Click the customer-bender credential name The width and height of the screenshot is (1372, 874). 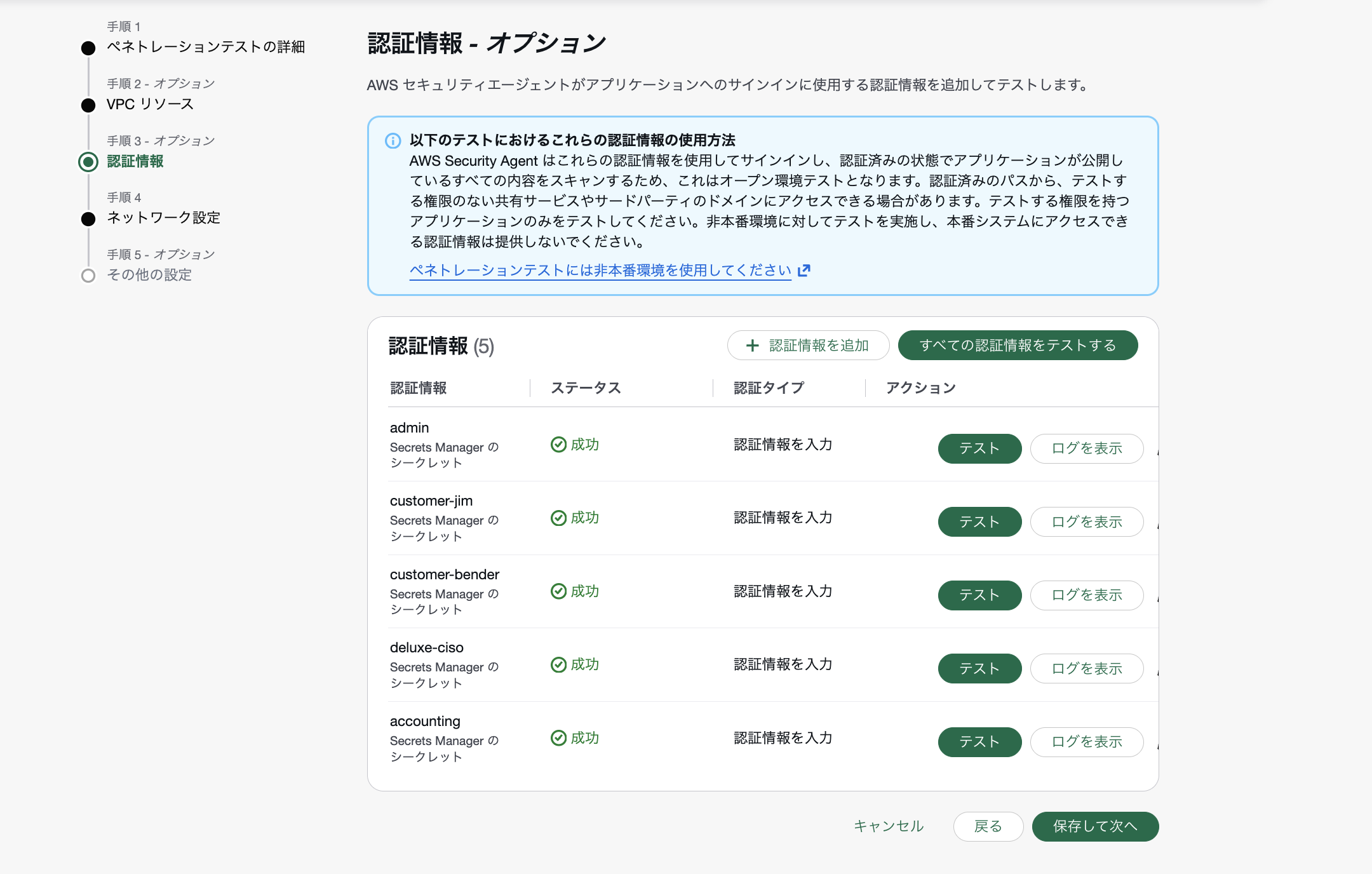445,575
